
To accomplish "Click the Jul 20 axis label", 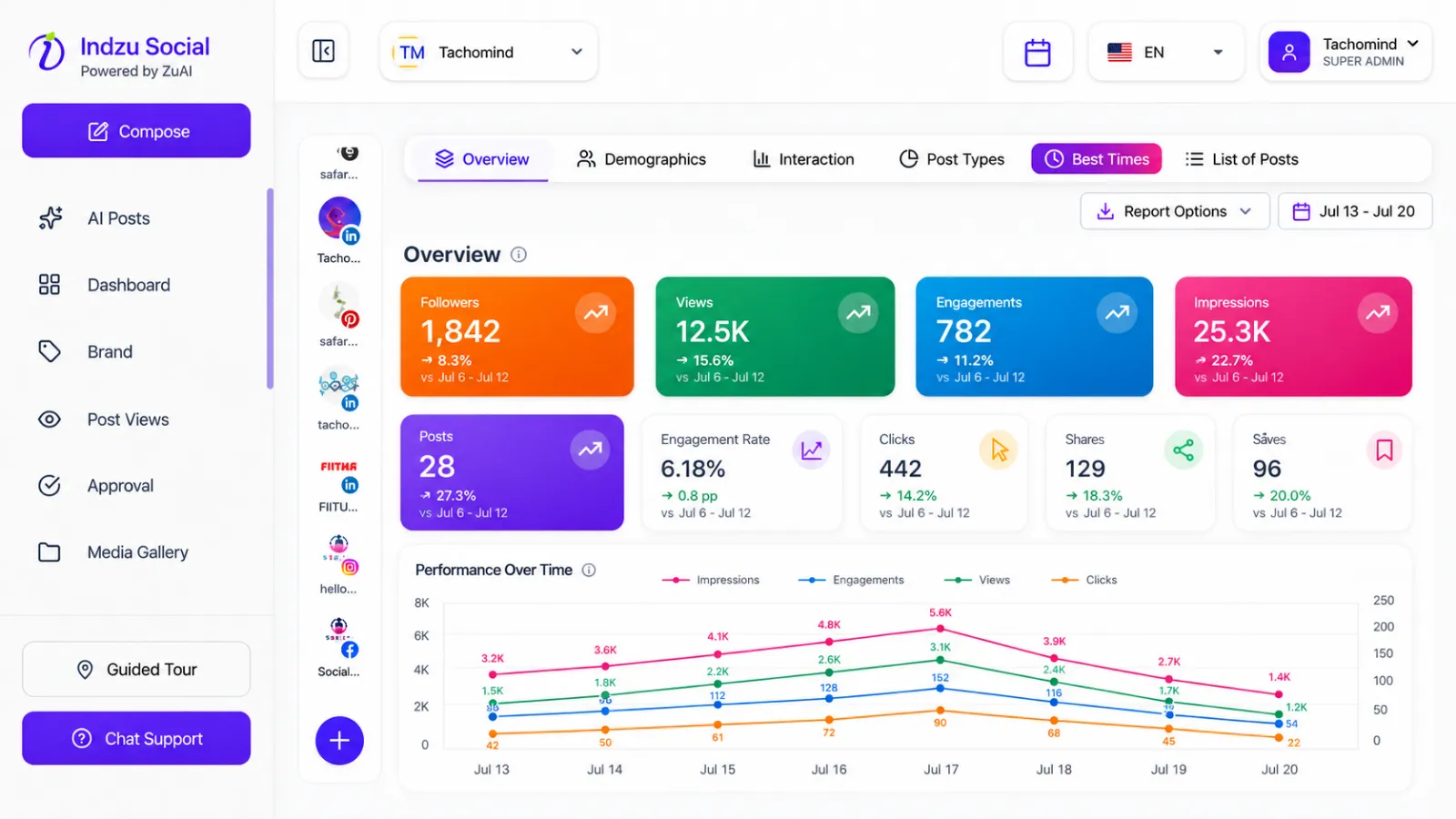I will pyautogui.click(x=1279, y=770).
